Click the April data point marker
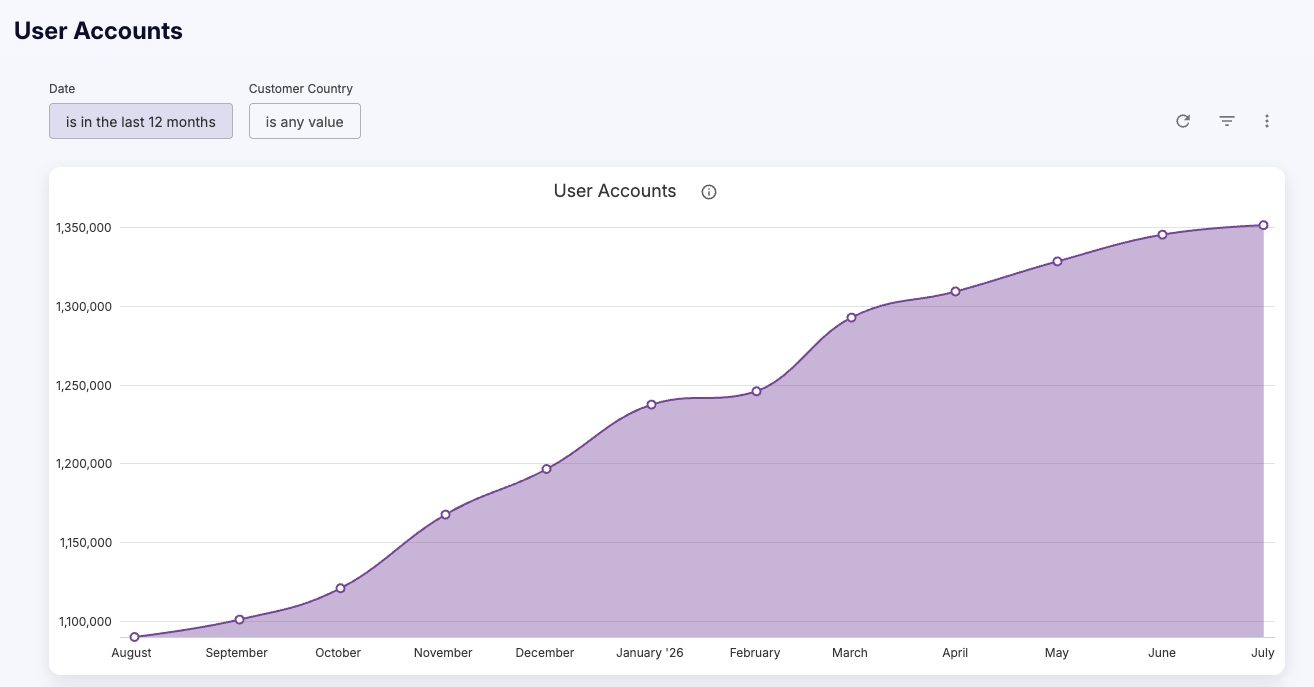The height and width of the screenshot is (687, 1314). pos(956,291)
